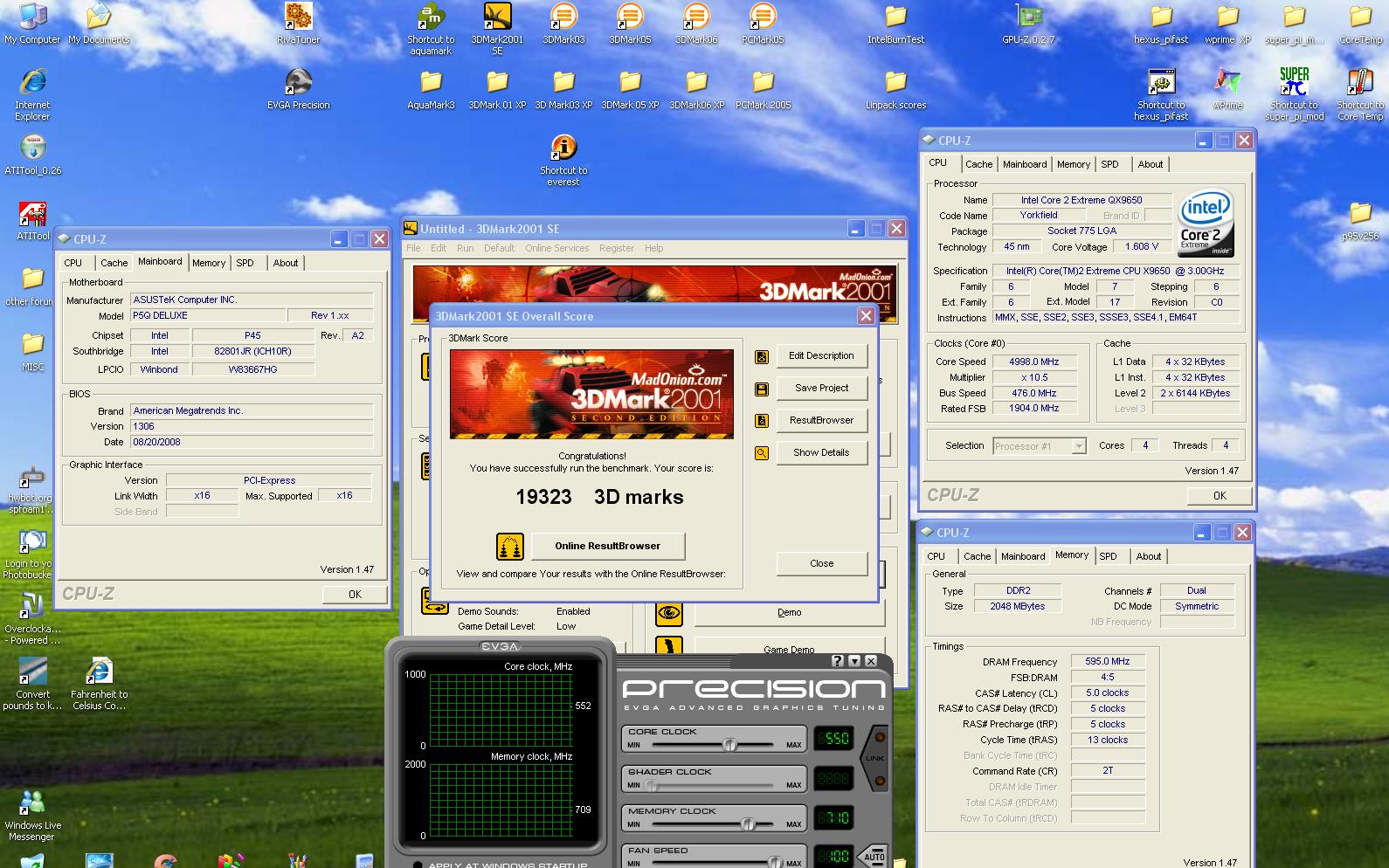Click the Demo button in 3DMark2001

tap(789, 613)
